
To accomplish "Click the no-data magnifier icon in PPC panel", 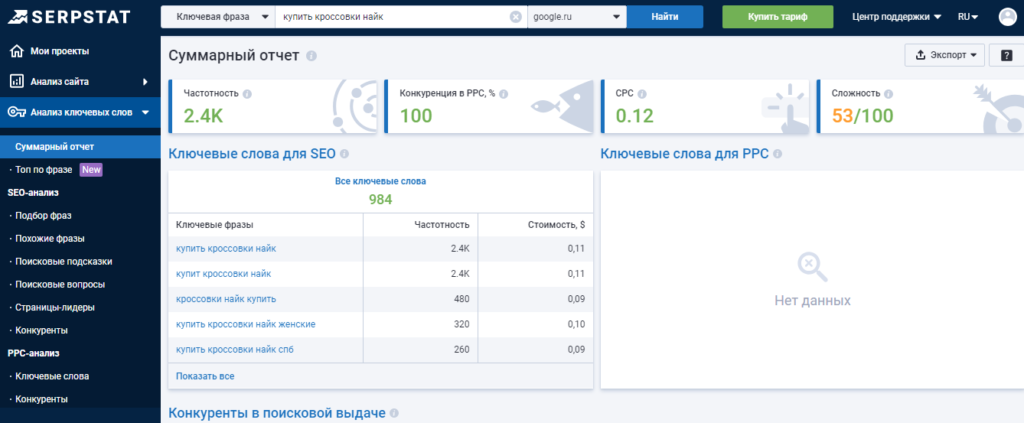I will (812, 268).
